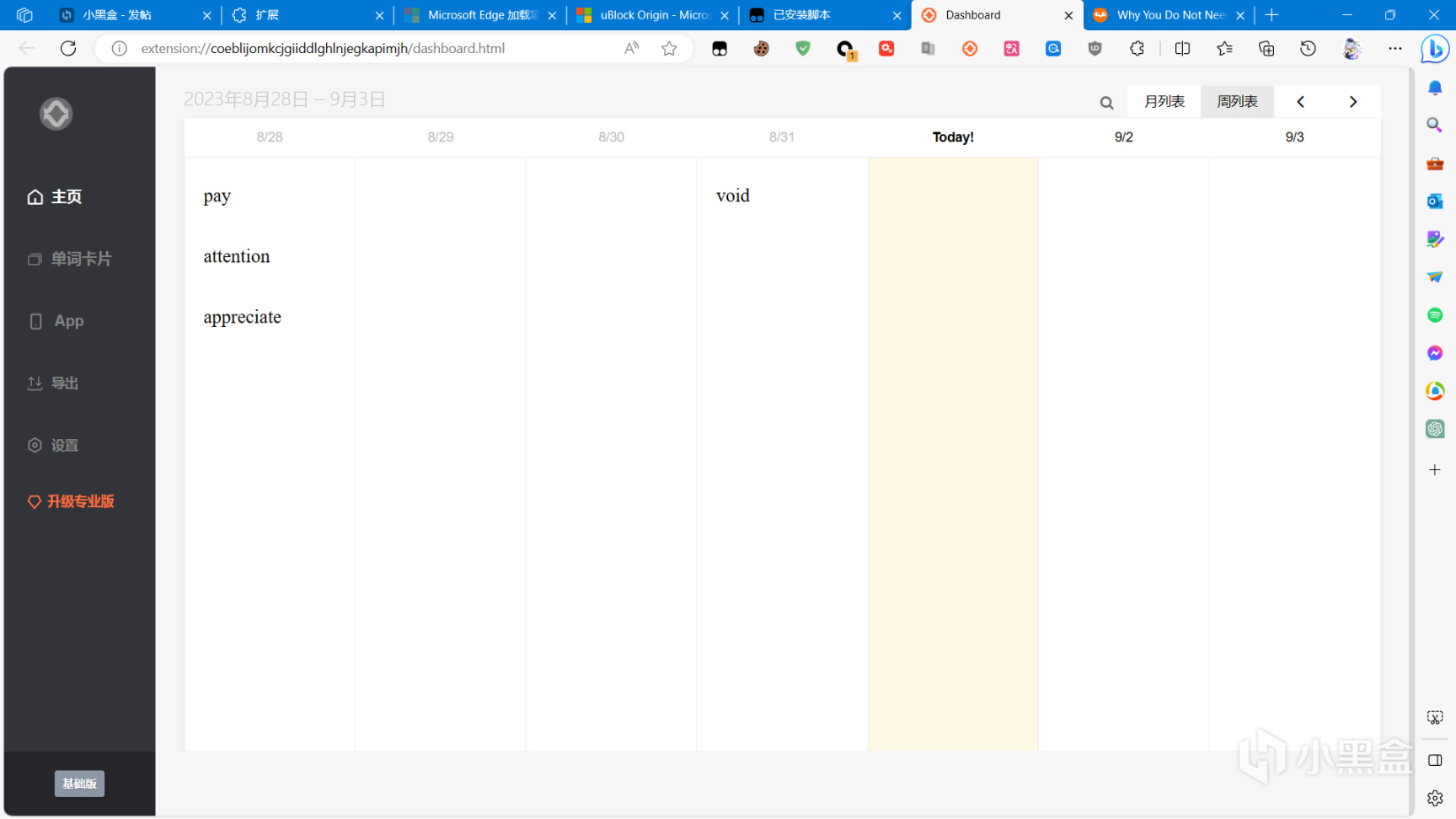The width and height of the screenshot is (1456, 819).
Task: Open ChatGPT in the Edge sidebar
Action: click(1435, 429)
